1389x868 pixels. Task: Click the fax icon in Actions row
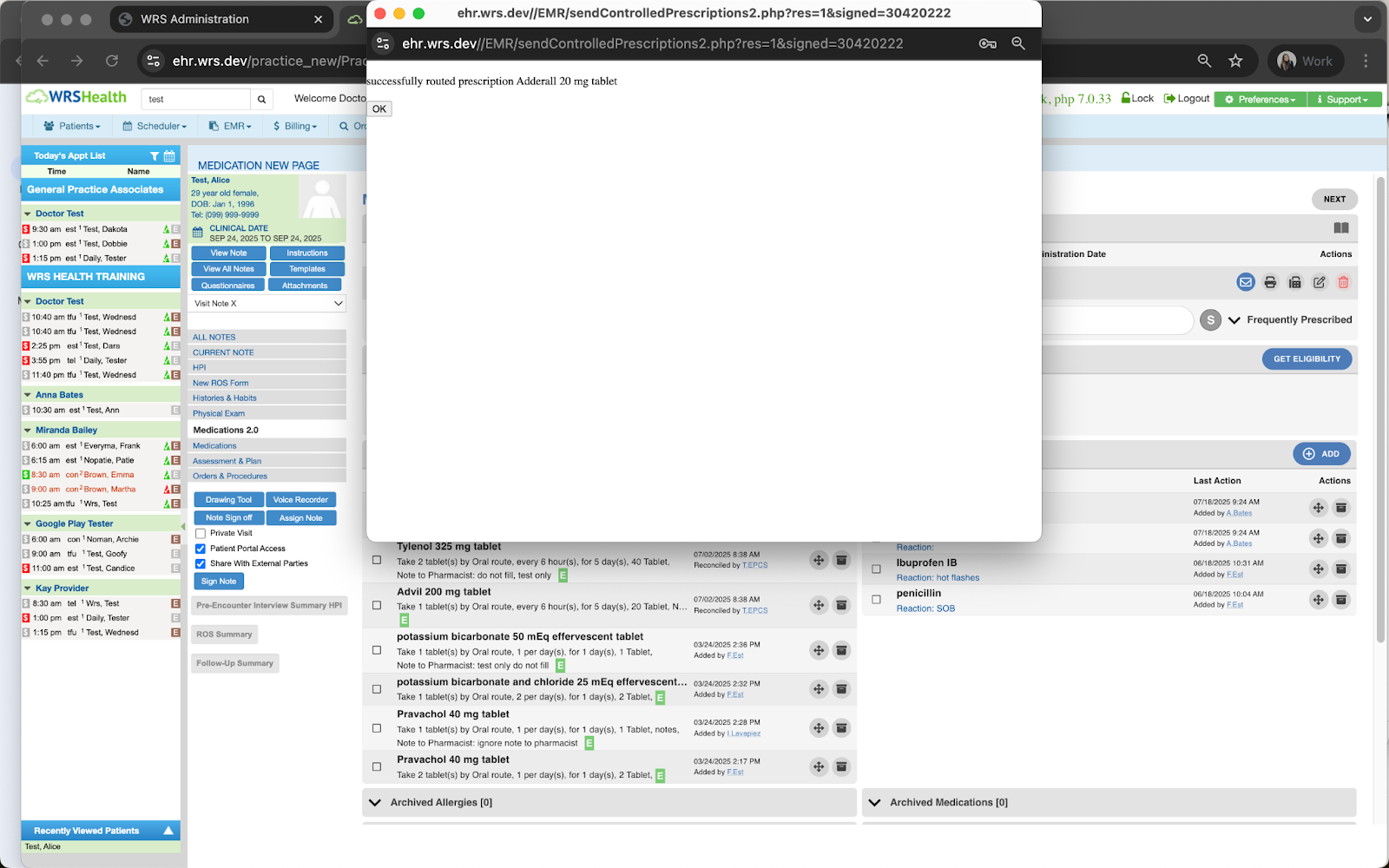1294,282
